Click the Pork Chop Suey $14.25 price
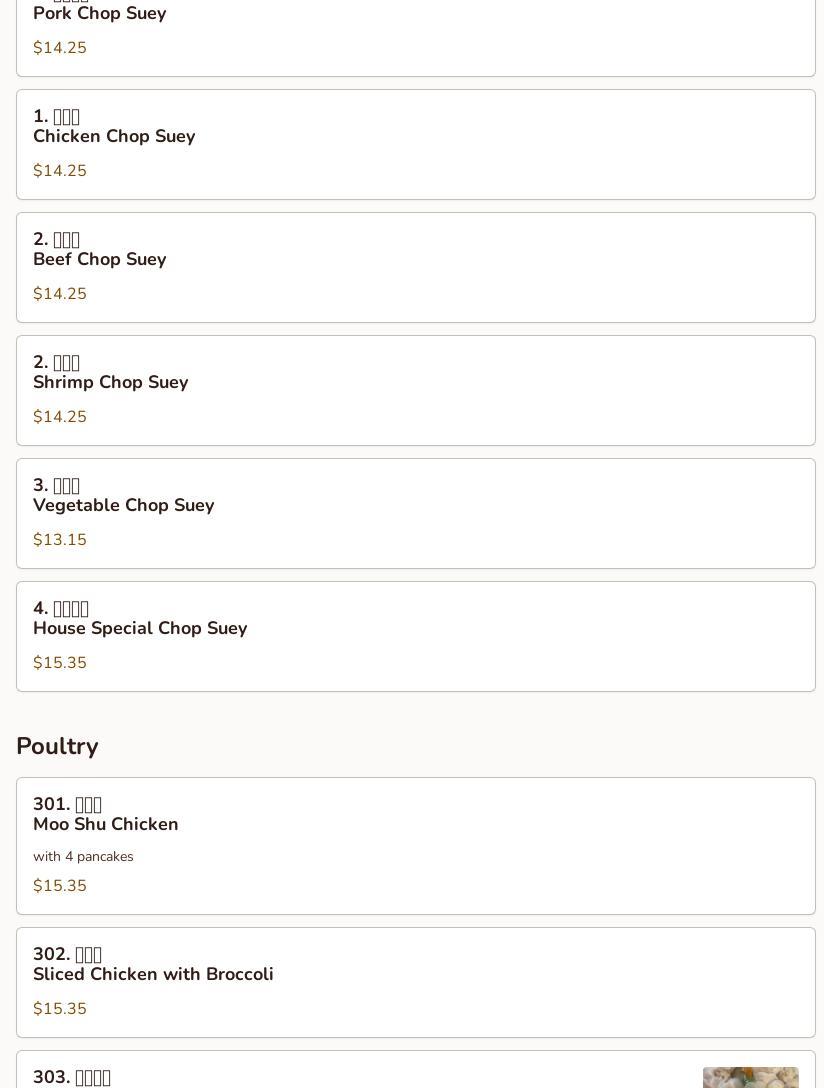The image size is (824, 1088). [x=60, y=48]
